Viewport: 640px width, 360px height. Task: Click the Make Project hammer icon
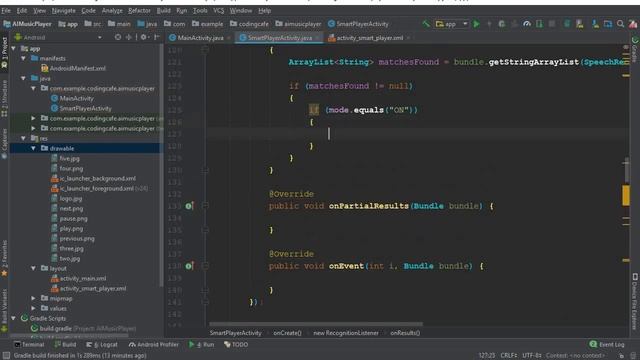coord(426,24)
